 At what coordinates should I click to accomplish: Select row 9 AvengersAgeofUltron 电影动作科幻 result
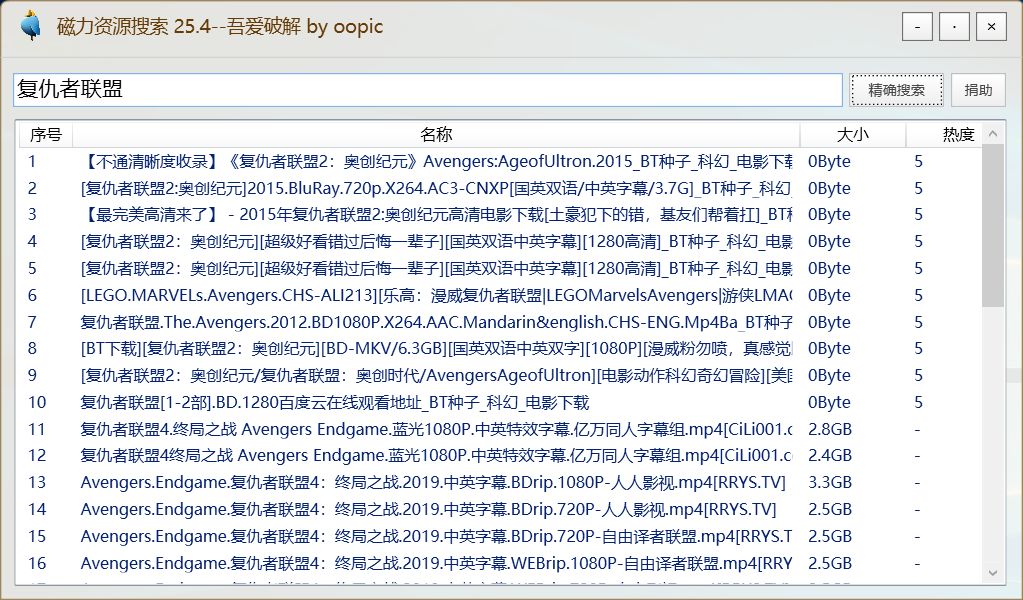436,375
